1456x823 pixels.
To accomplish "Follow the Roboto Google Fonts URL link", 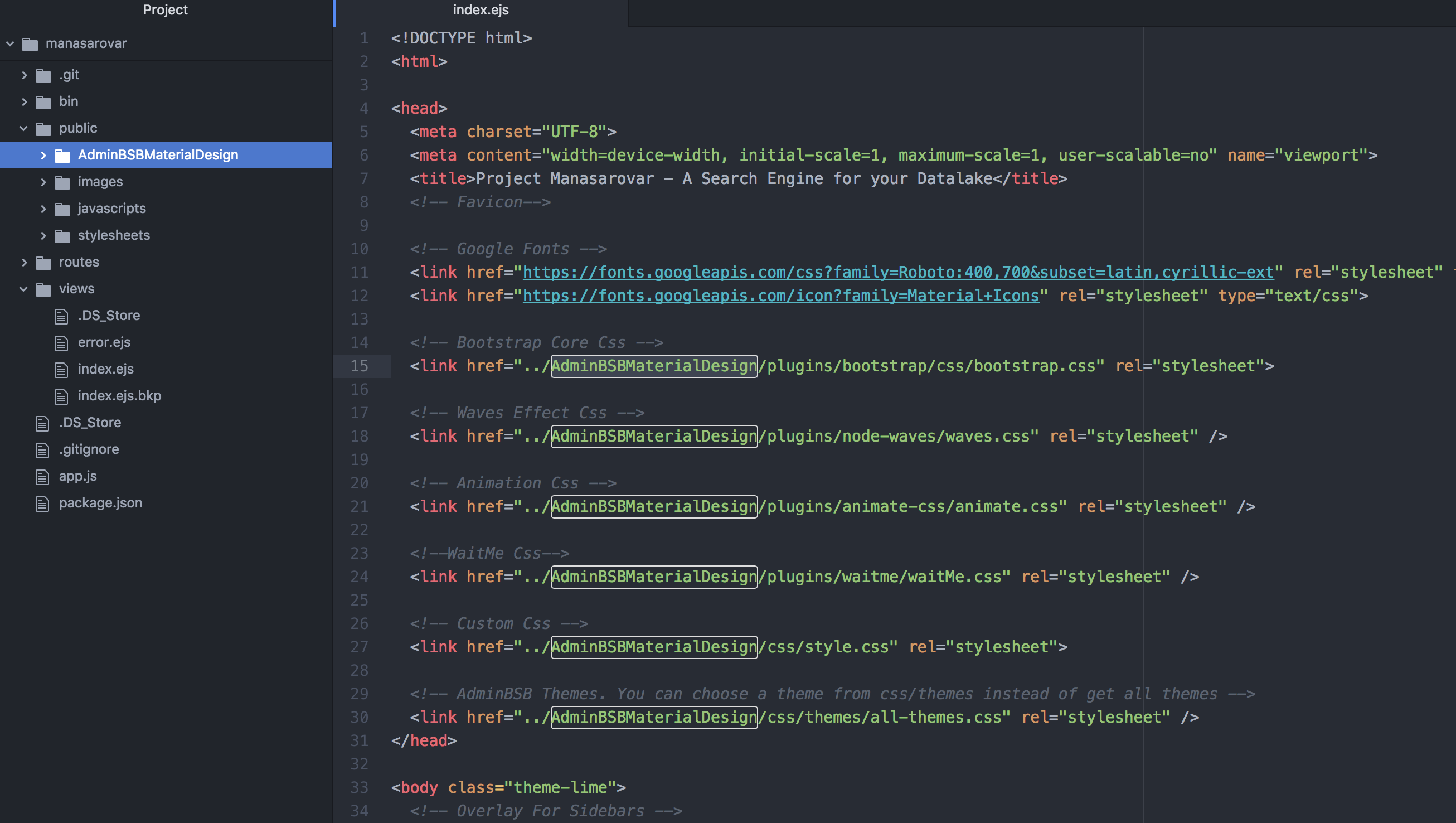I will (898, 273).
